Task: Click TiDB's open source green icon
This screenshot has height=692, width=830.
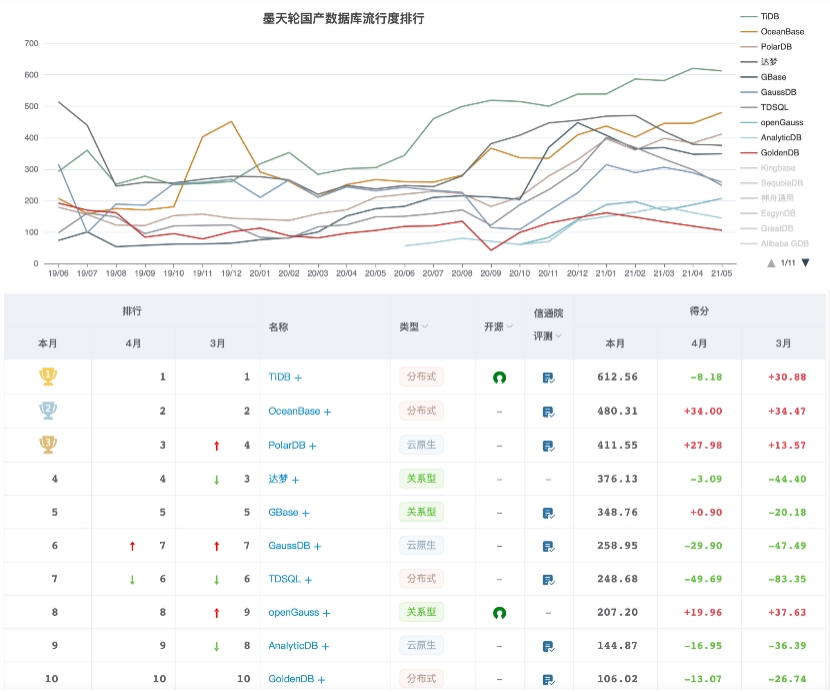Action: pyautogui.click(x=499, y=378)
